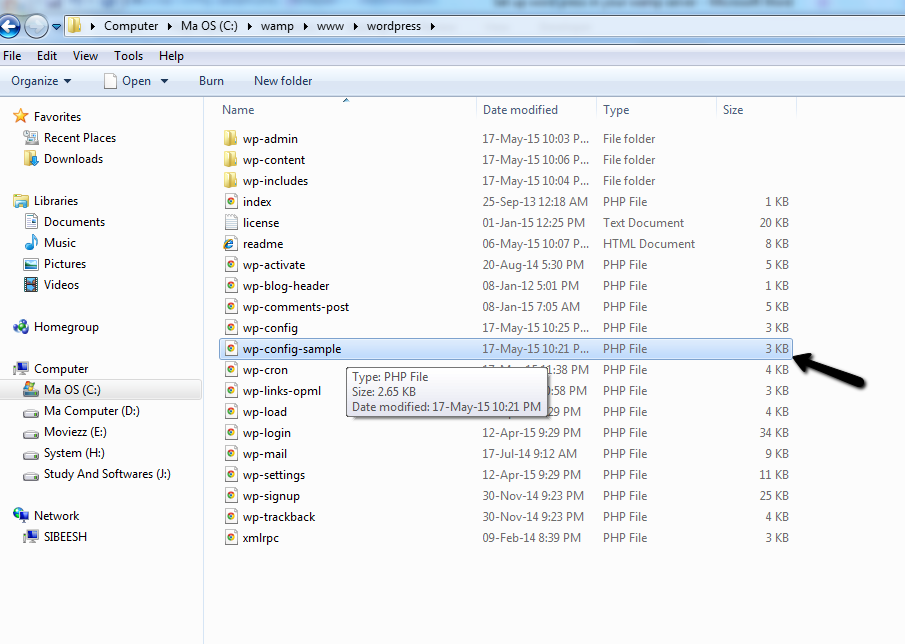Click the folder icon in address bar

click(x=74, y=25)
